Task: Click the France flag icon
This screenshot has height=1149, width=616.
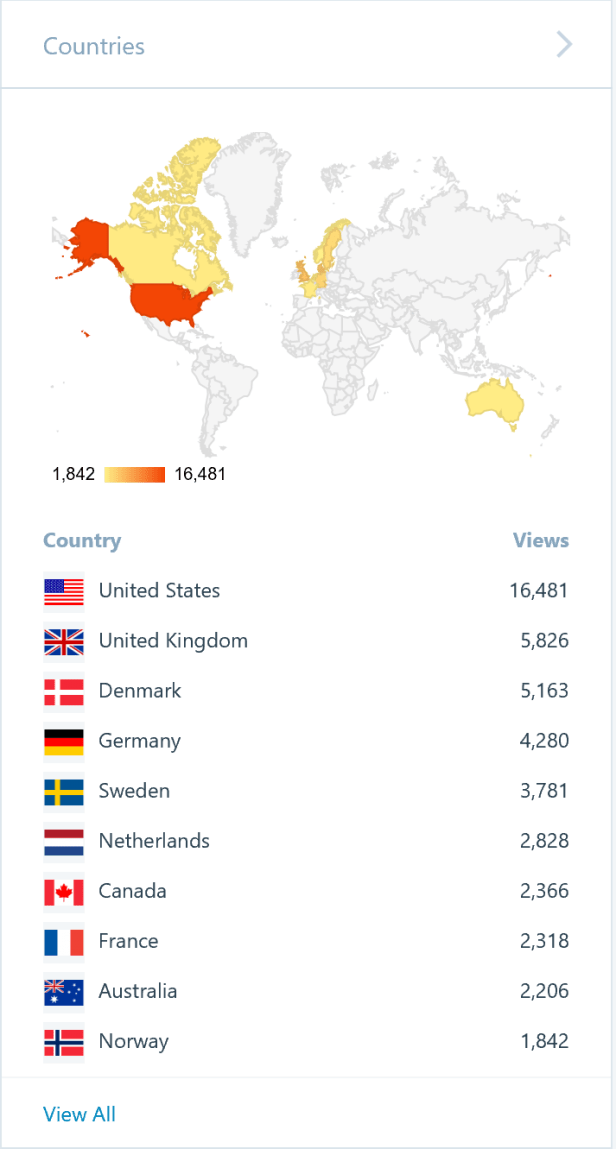Action: 63,940
